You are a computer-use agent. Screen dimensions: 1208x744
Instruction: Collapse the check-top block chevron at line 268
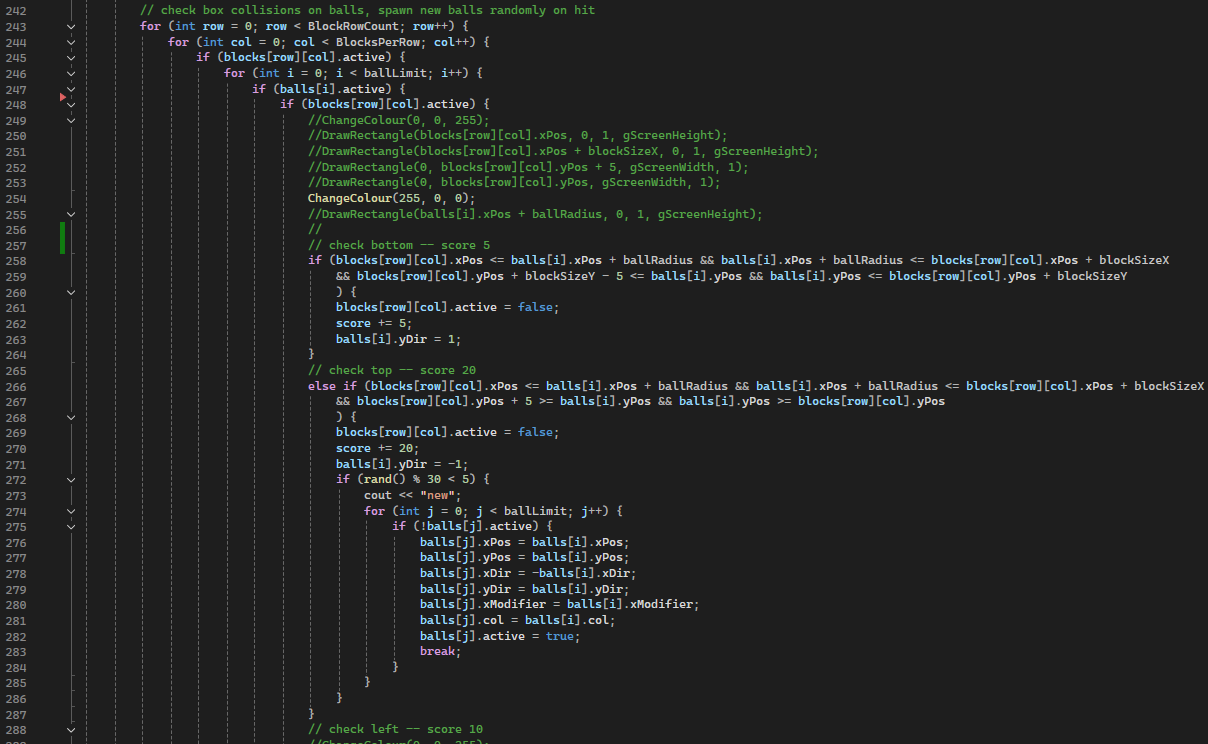coord(71,417)
